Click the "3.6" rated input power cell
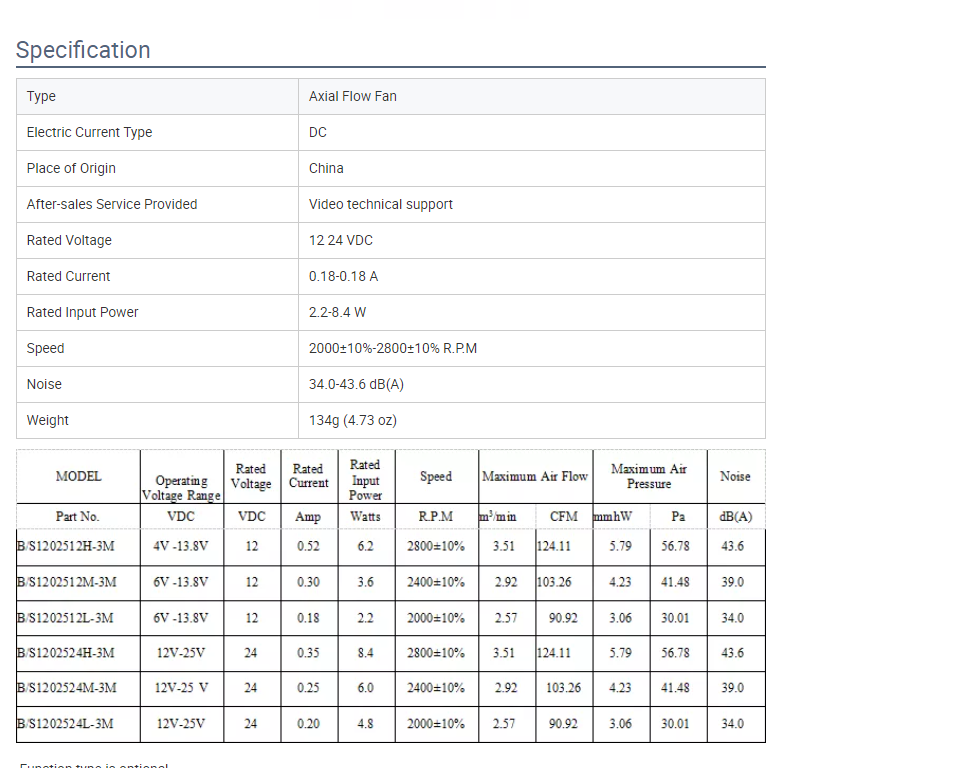 (366, 582)
